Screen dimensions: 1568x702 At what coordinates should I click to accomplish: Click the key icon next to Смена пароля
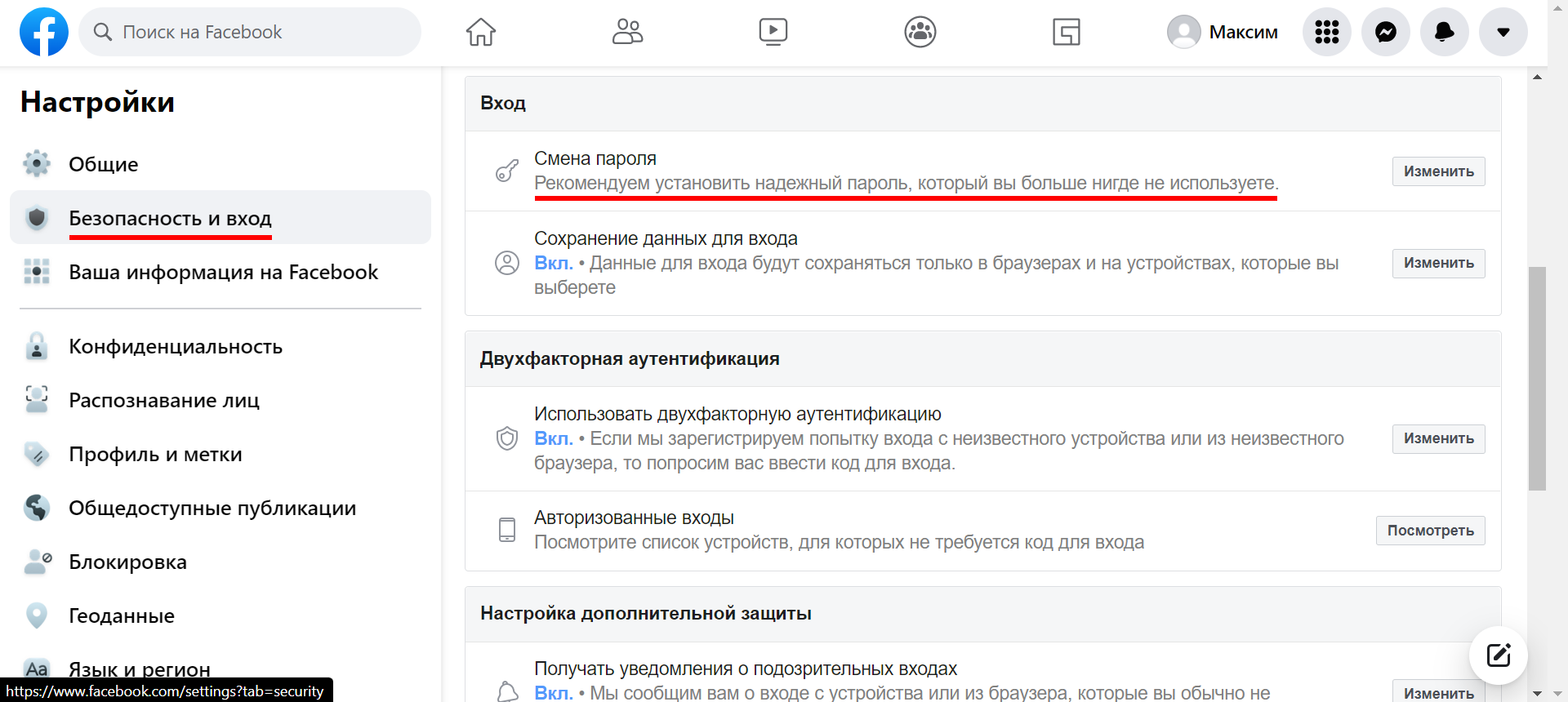[x=507, y=171]
